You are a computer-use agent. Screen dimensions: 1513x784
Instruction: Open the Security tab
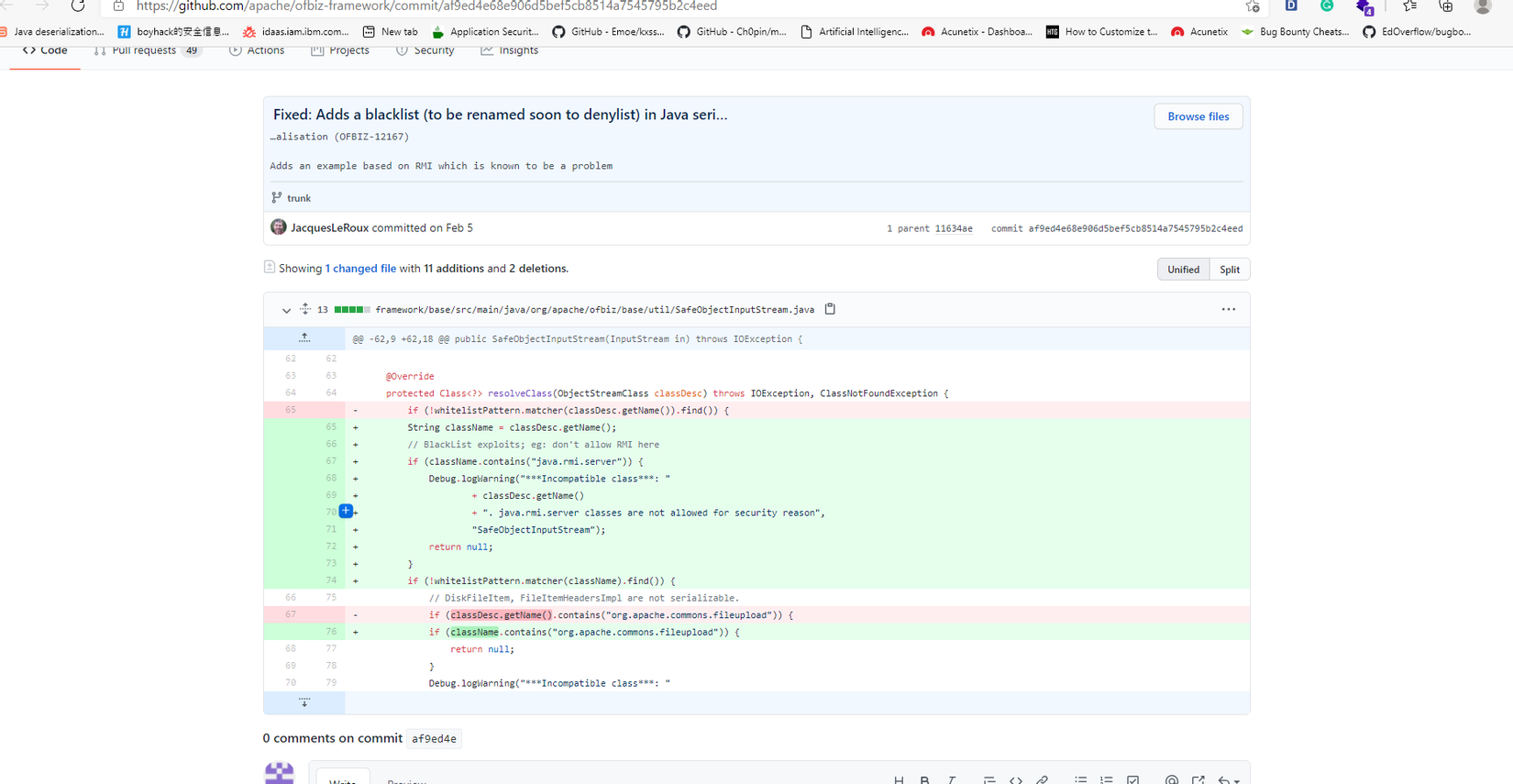425,50
